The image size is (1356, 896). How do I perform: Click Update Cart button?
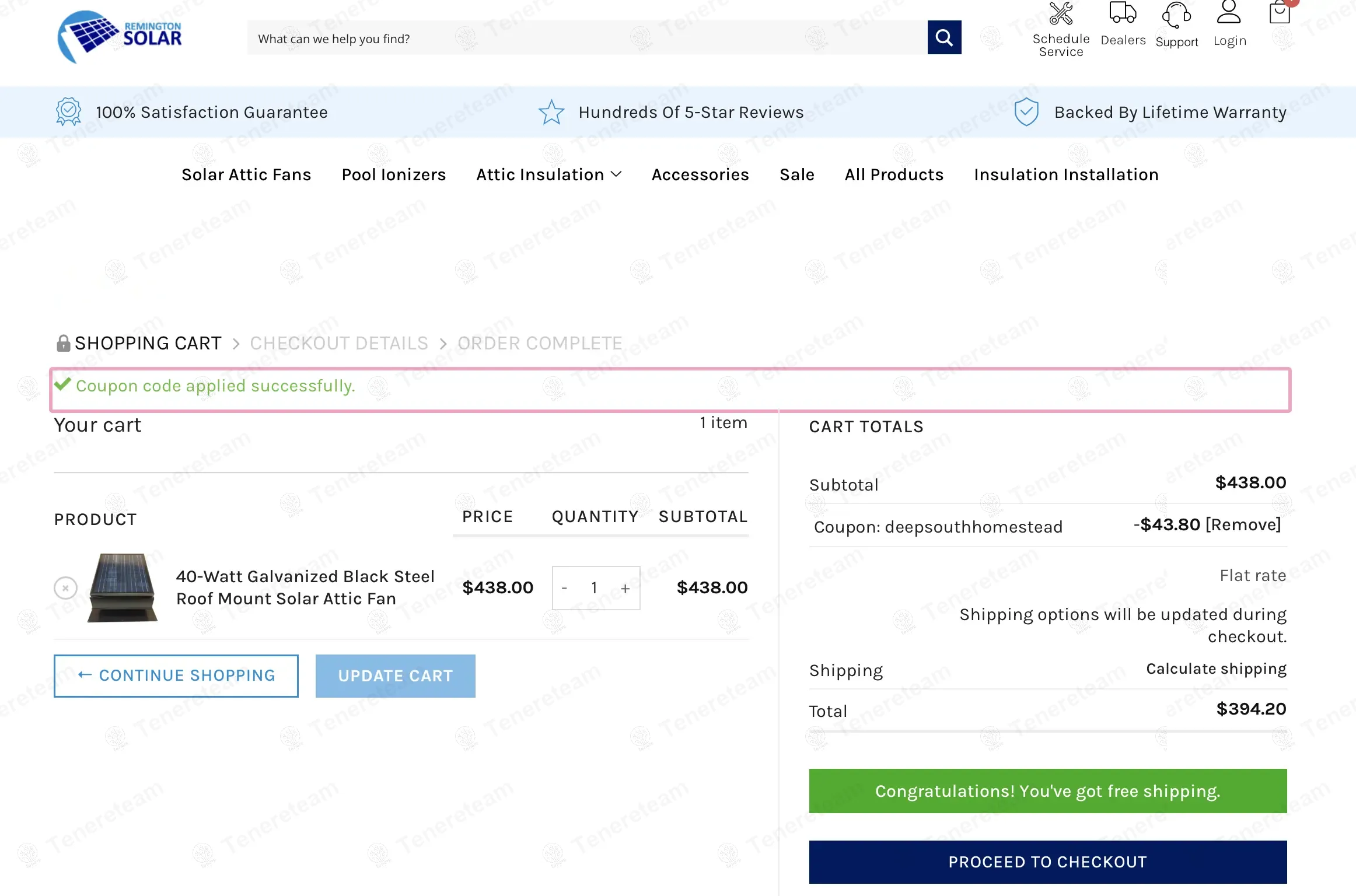(x=396, y=675)
